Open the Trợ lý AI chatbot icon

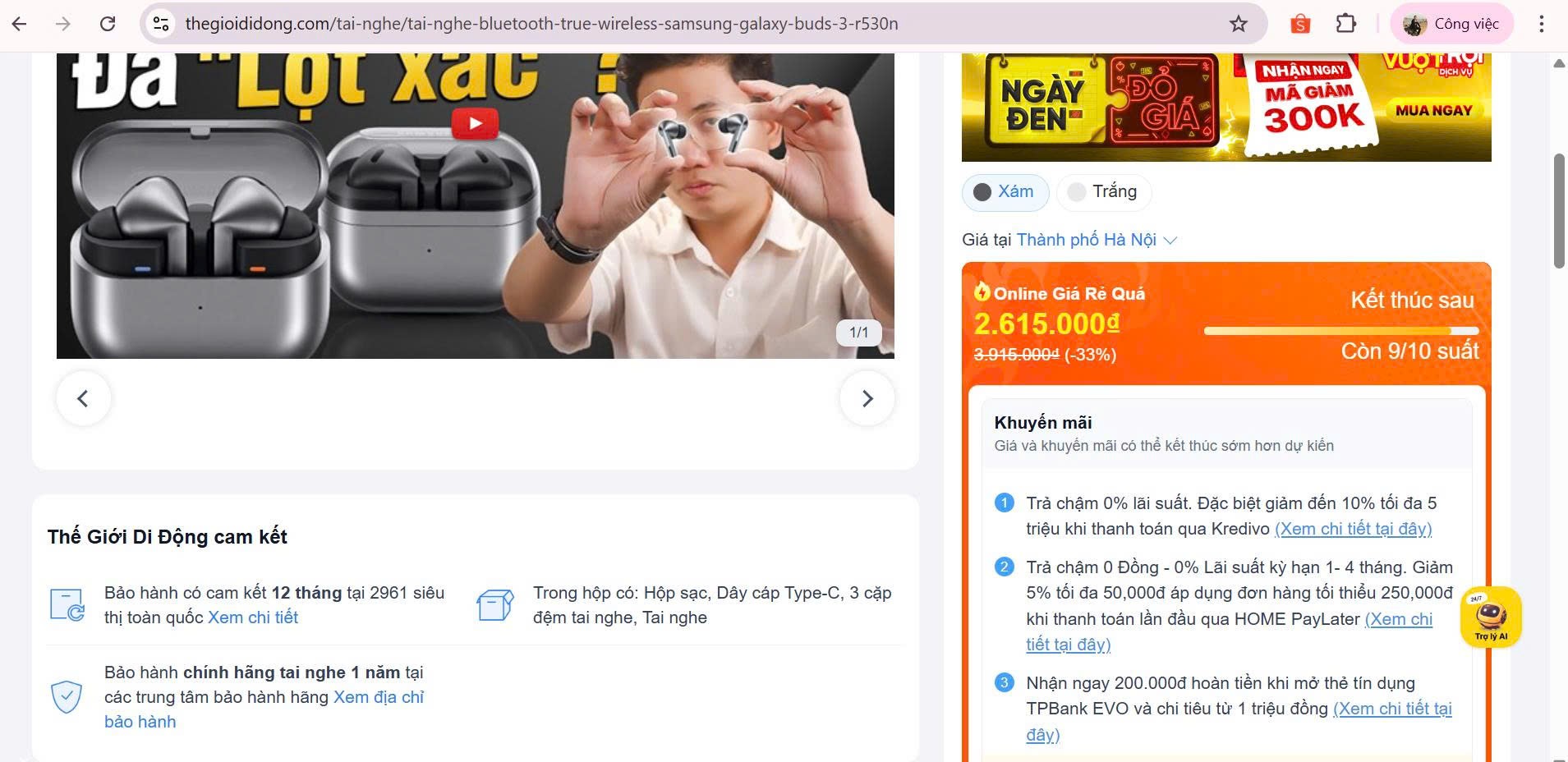(x=1491, y=617)
